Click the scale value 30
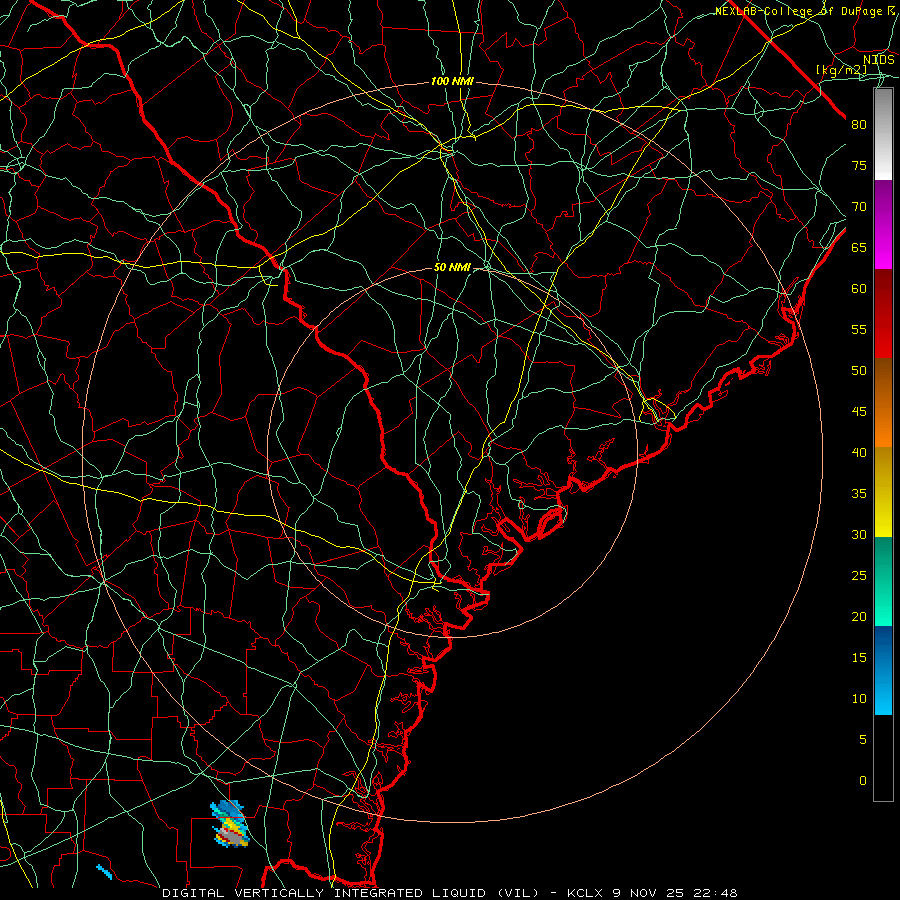This screenshot has height=900, width=900. (859, 534)
